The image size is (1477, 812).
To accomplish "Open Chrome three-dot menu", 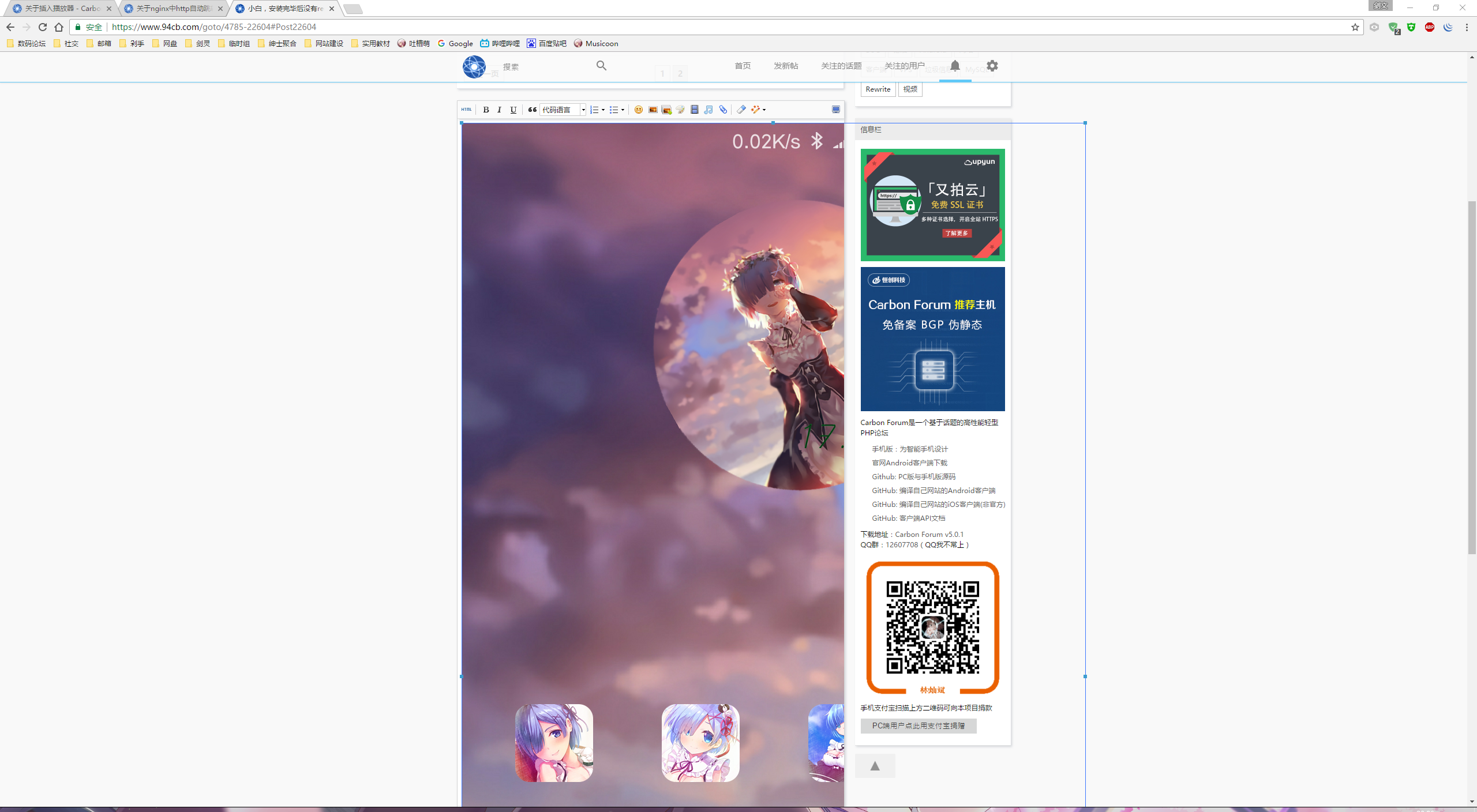I will point(1466,27).
